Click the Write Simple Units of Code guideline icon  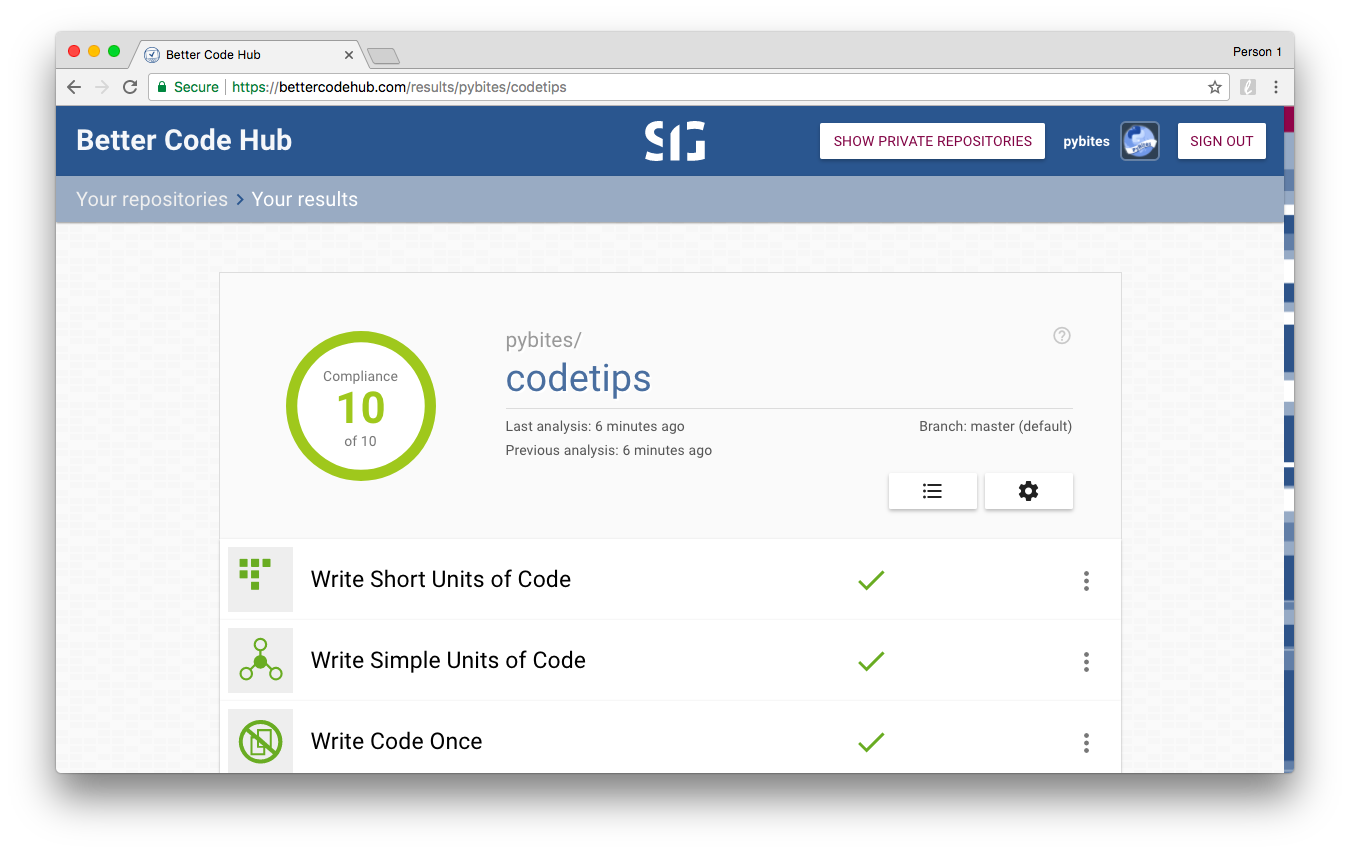coord(260,661)
